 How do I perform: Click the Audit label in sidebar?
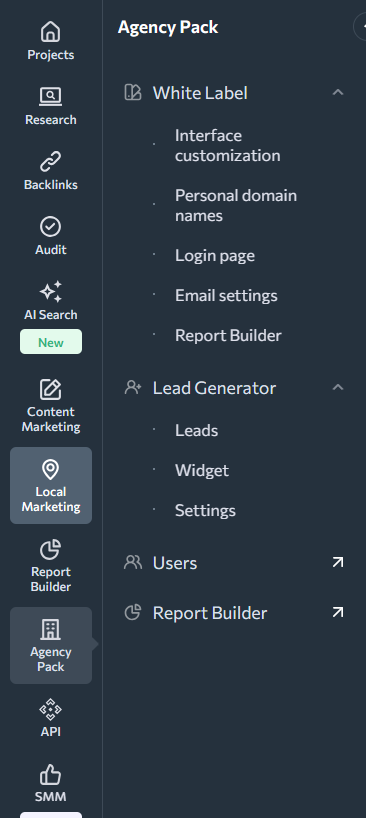[51, 249]
